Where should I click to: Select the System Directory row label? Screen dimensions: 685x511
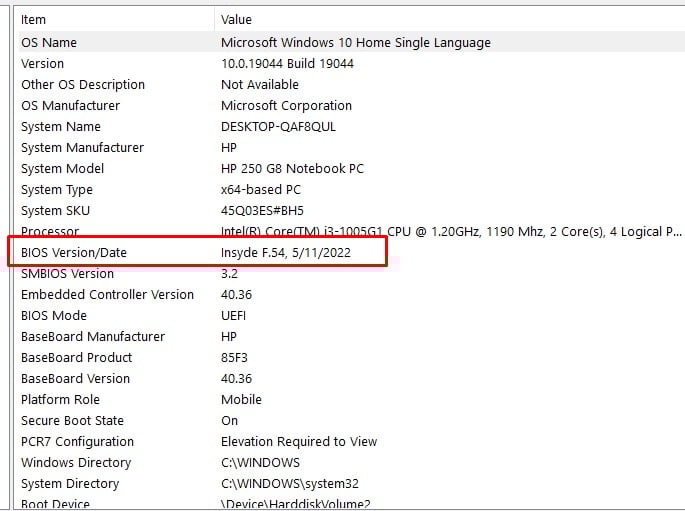point(70,483)
